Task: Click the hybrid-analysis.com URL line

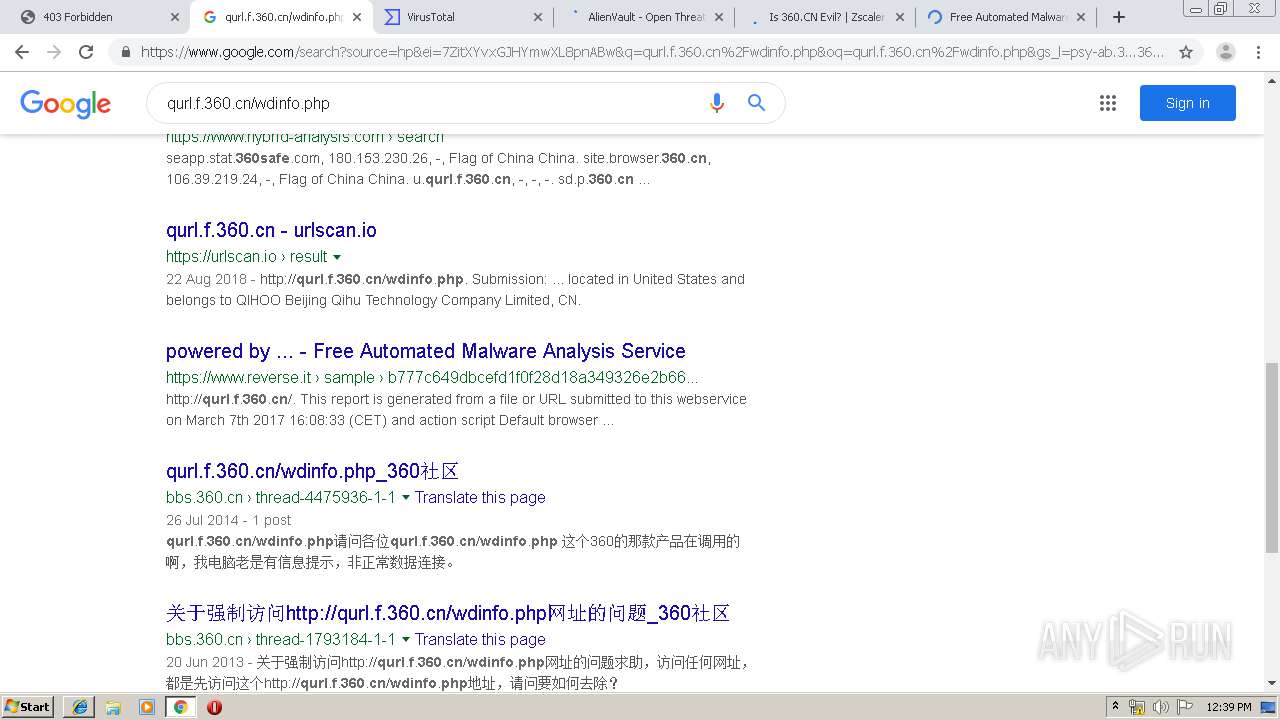Action: tap(305, 137)
